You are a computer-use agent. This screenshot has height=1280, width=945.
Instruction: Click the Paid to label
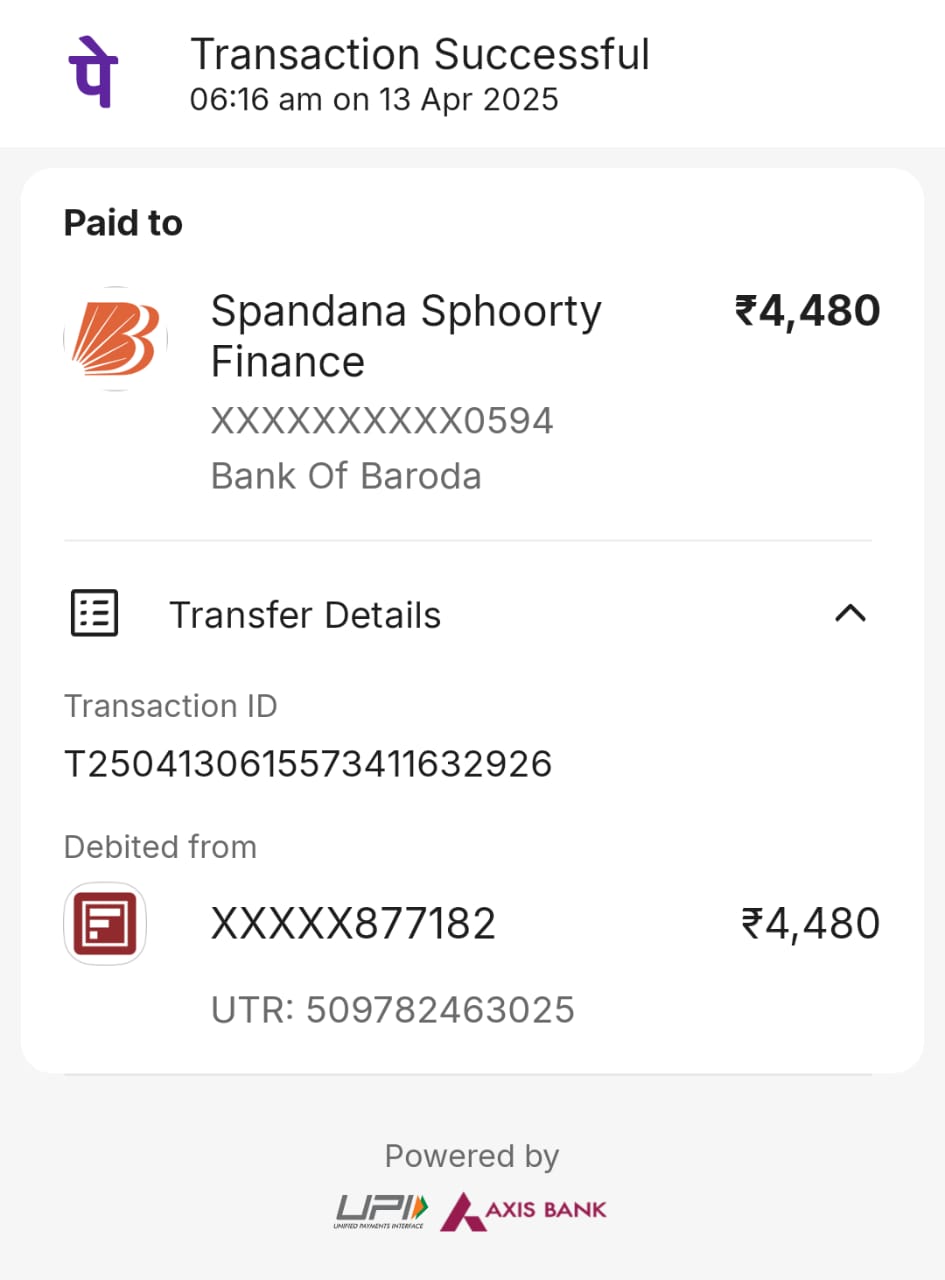tap(123, 223)
